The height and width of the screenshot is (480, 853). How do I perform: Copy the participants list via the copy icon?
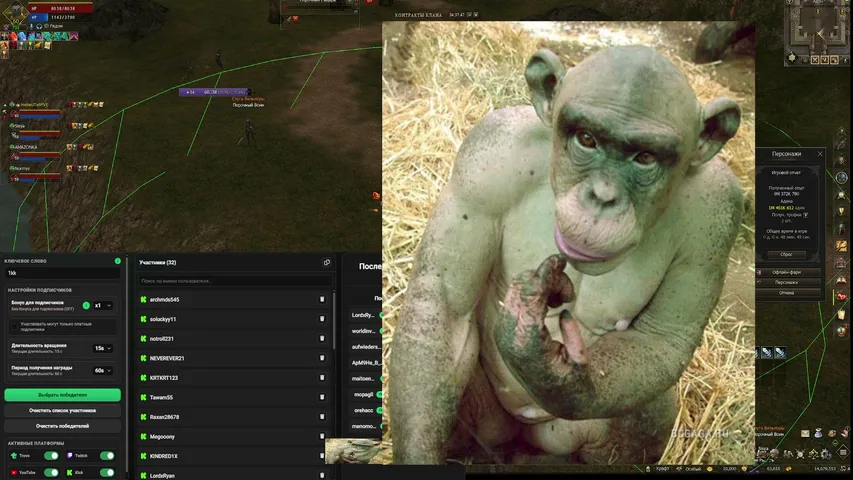click(326, 262)
